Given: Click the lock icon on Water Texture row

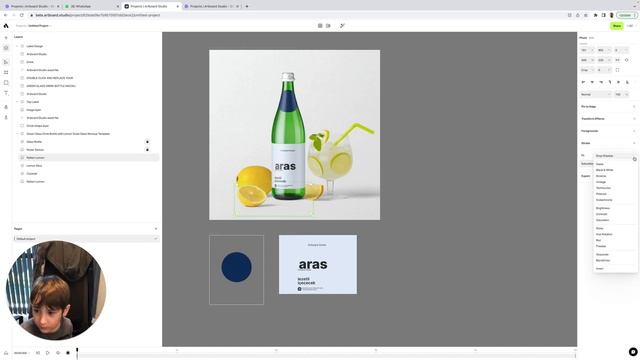Looking at the screenshot, I should (147, 150).
